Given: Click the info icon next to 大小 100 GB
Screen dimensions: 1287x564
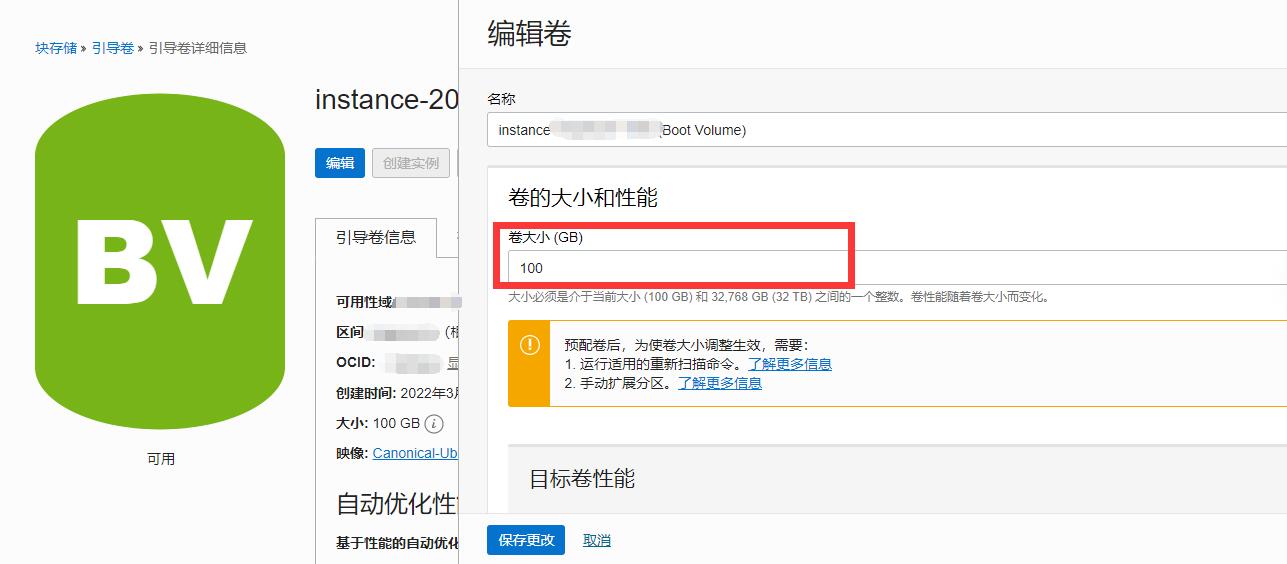Looking at the screenshot, I should [x=434, y=424].
